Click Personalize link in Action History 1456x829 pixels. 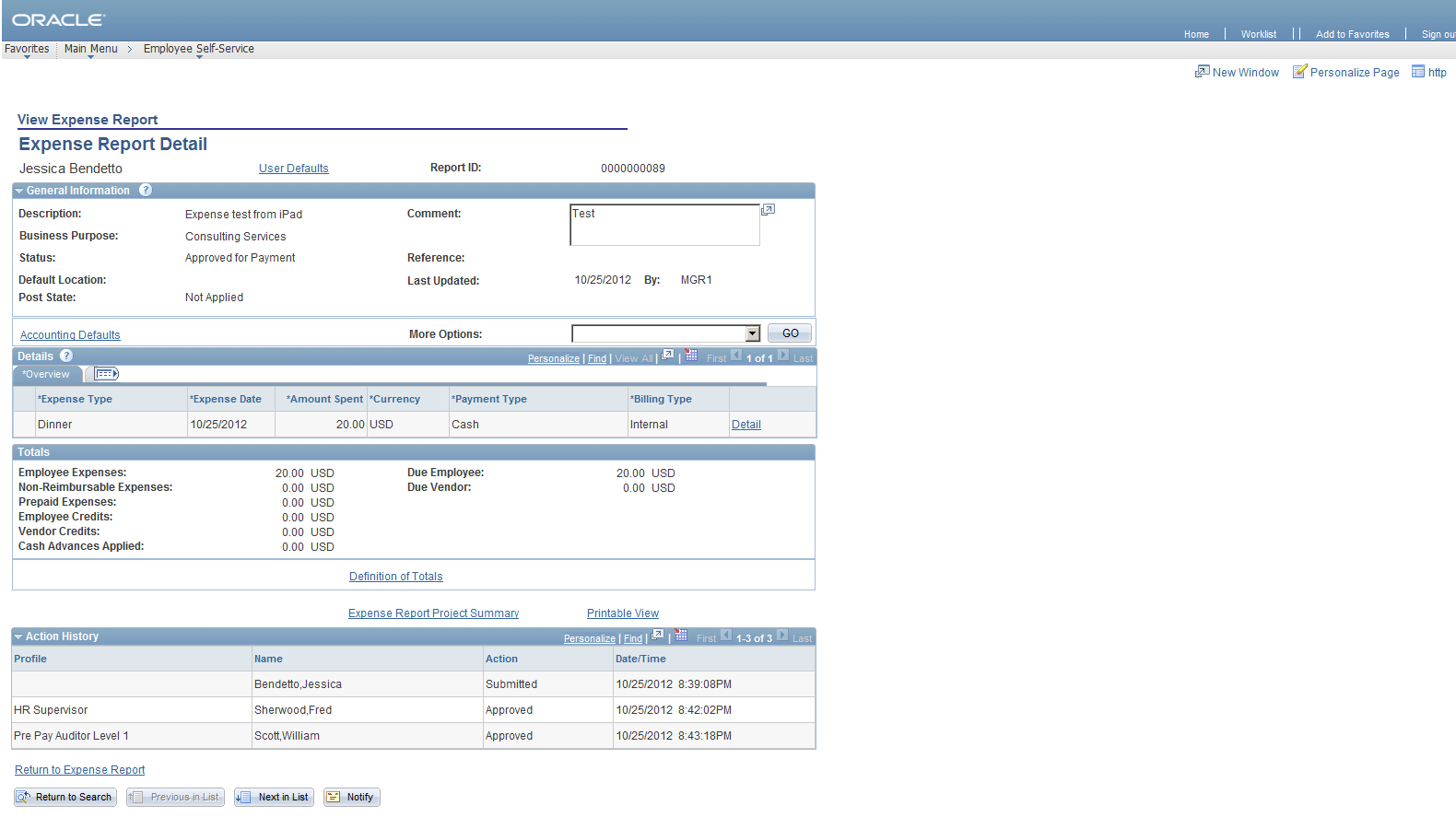pos(589,638)
